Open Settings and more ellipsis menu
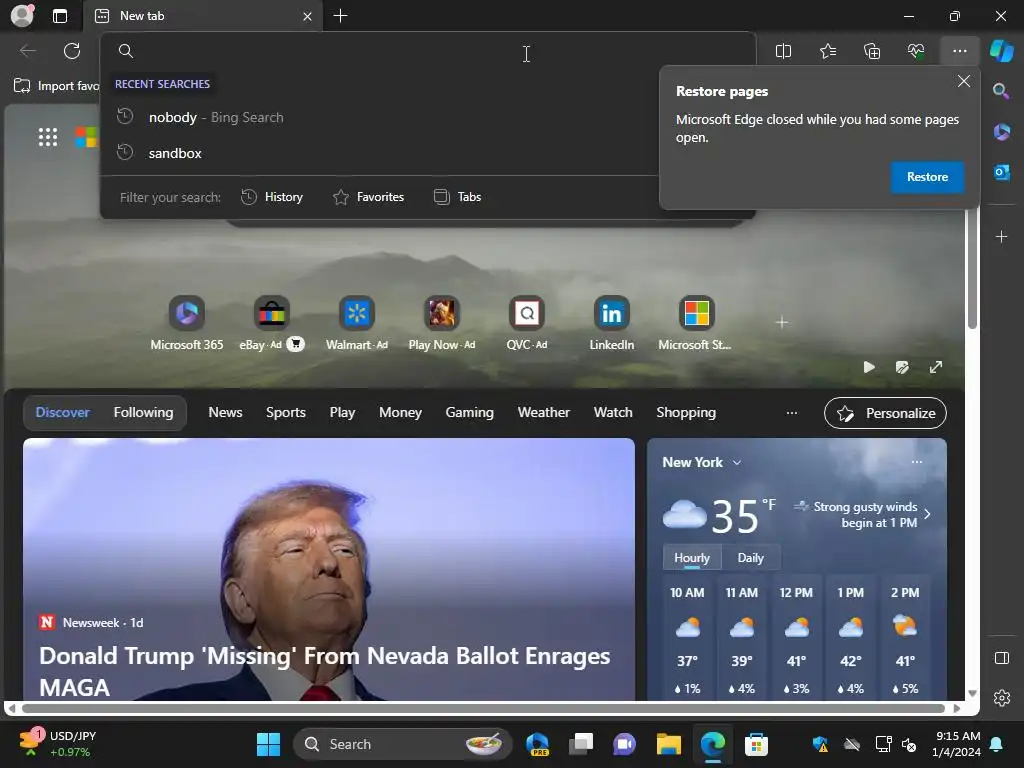 [x=959, y=51]
